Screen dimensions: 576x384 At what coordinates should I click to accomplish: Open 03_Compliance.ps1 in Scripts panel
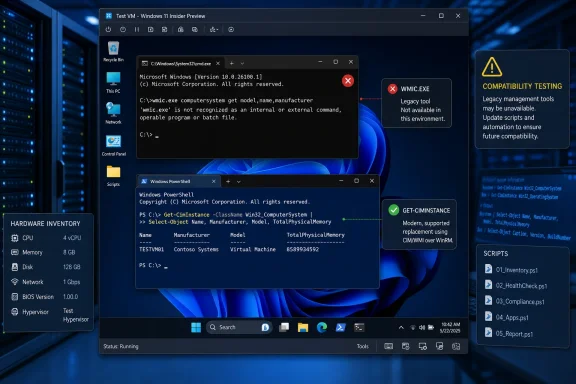click(515, 301)
